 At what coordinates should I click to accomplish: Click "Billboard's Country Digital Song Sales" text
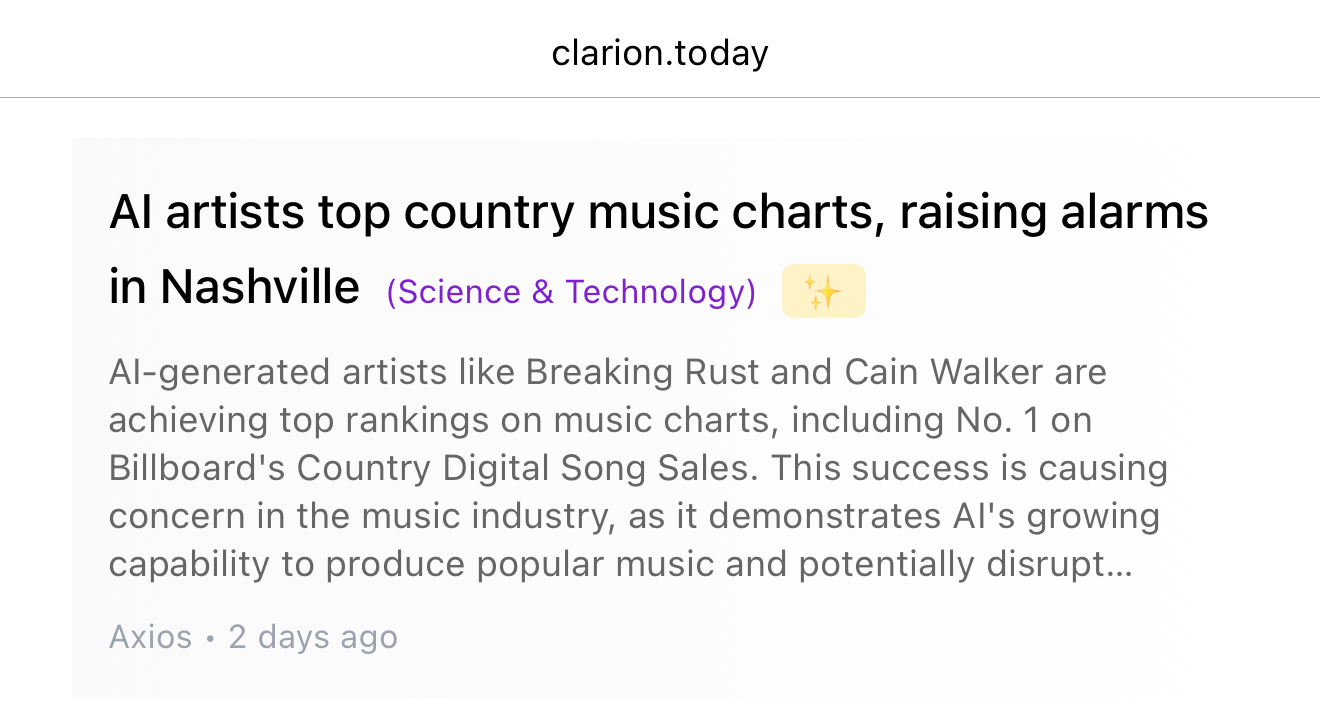click(430, 469)
